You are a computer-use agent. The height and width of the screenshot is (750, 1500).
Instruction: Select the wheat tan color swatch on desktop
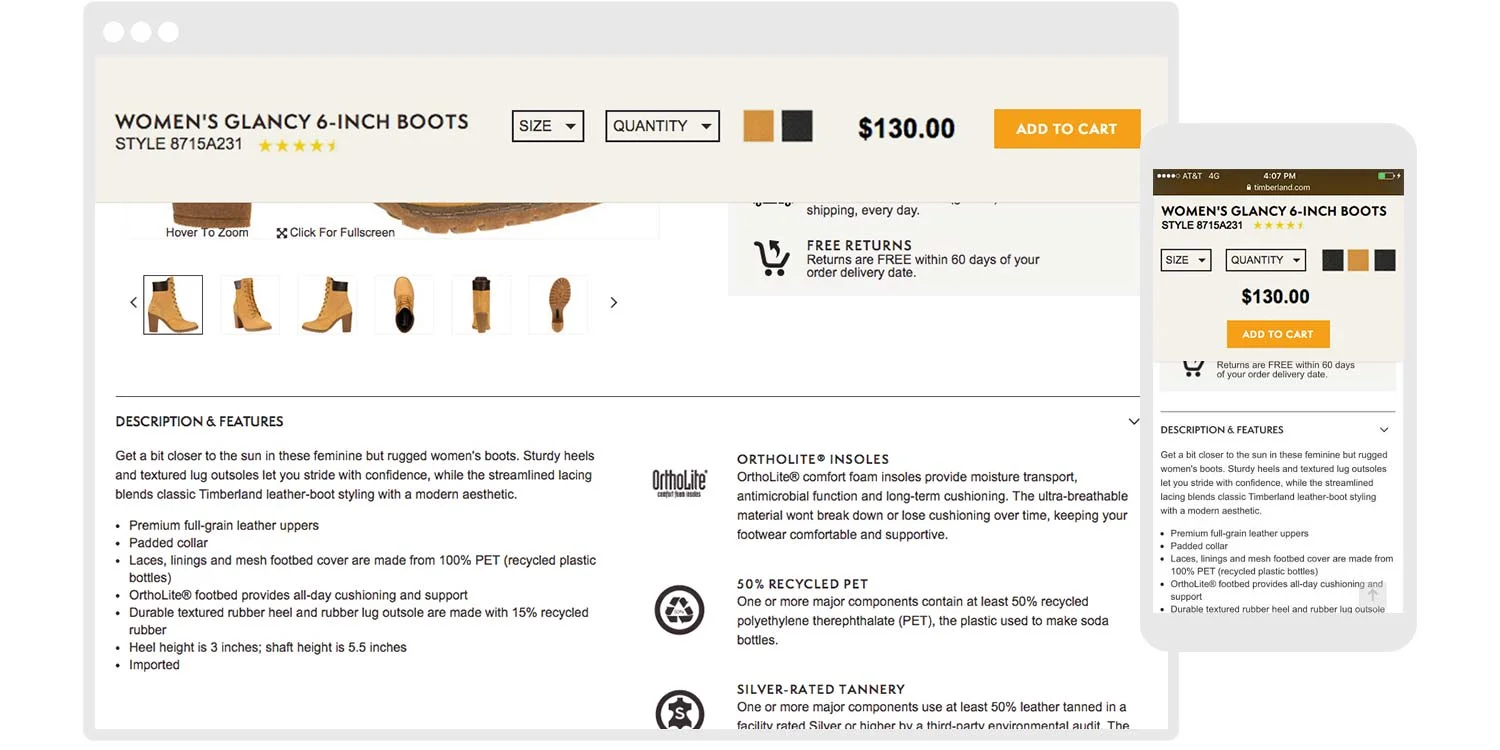coord(759,126)
